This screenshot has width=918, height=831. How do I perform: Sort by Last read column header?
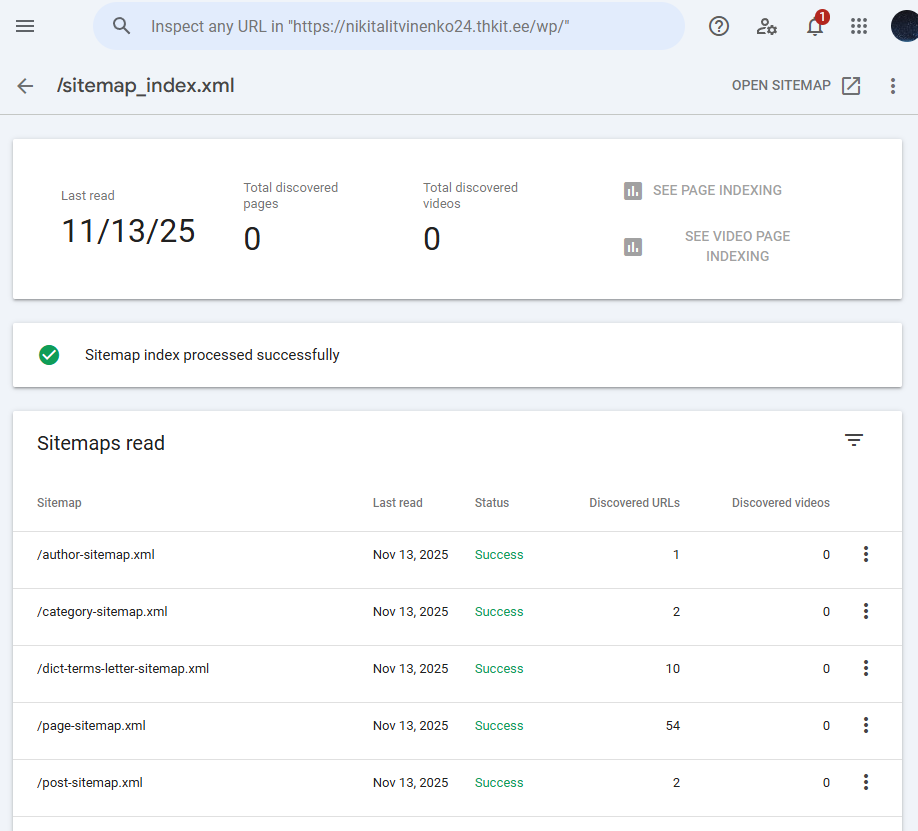pos(397,503)
